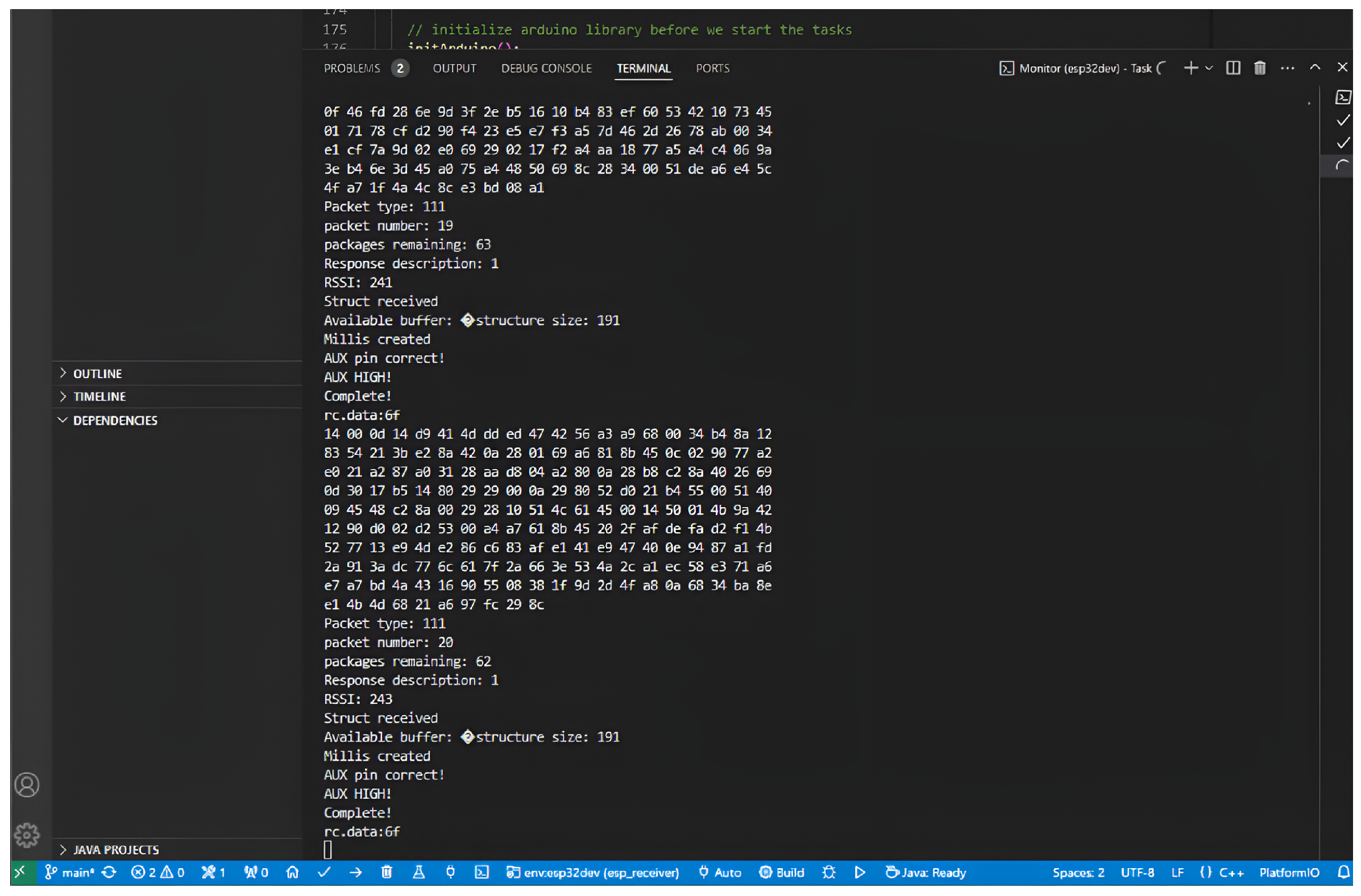Open the Accounts profile icon

coord(27,785)
